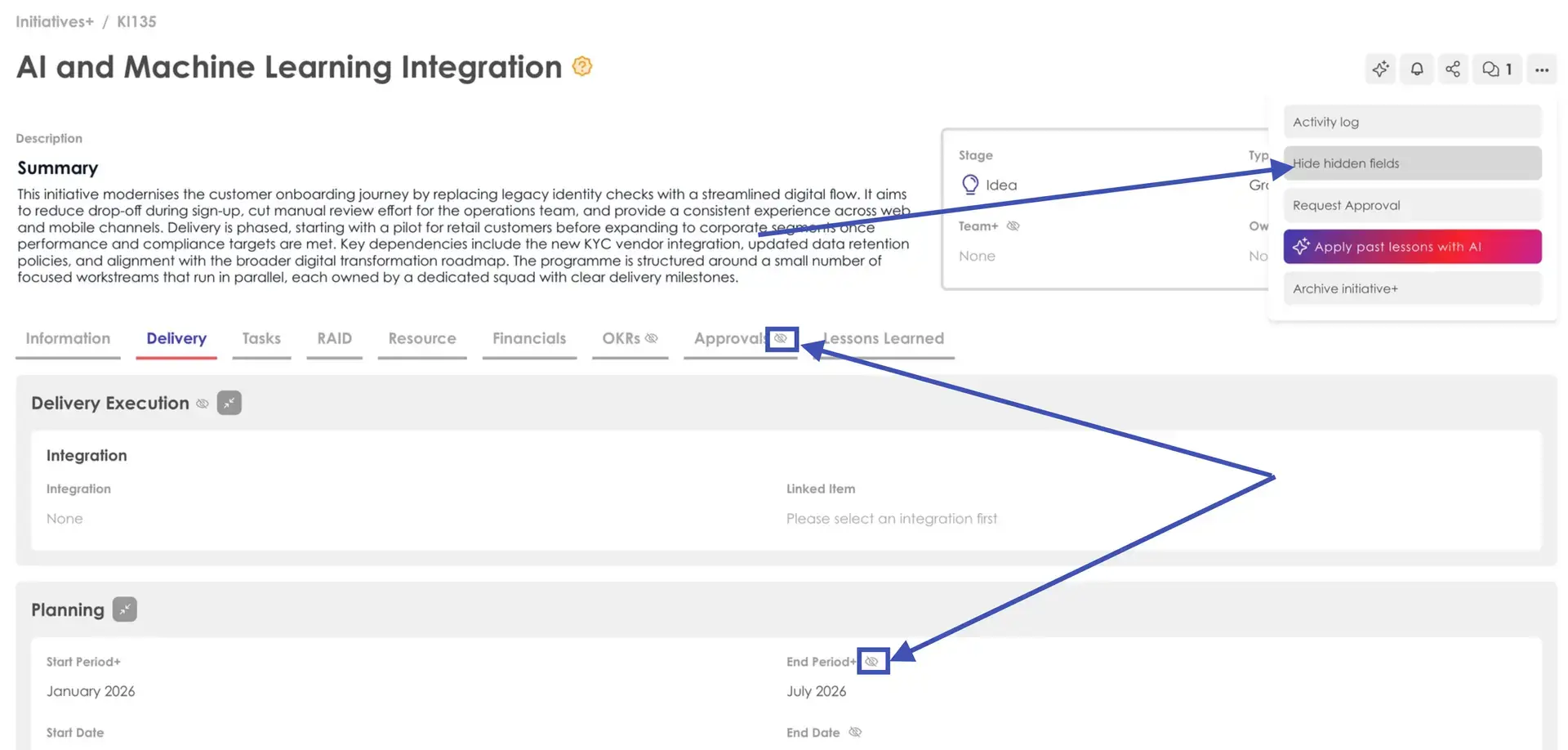Screen dimensions: 1568x750
Task: Select Hide hidden fields menu item
Action: pos(1412,163)
